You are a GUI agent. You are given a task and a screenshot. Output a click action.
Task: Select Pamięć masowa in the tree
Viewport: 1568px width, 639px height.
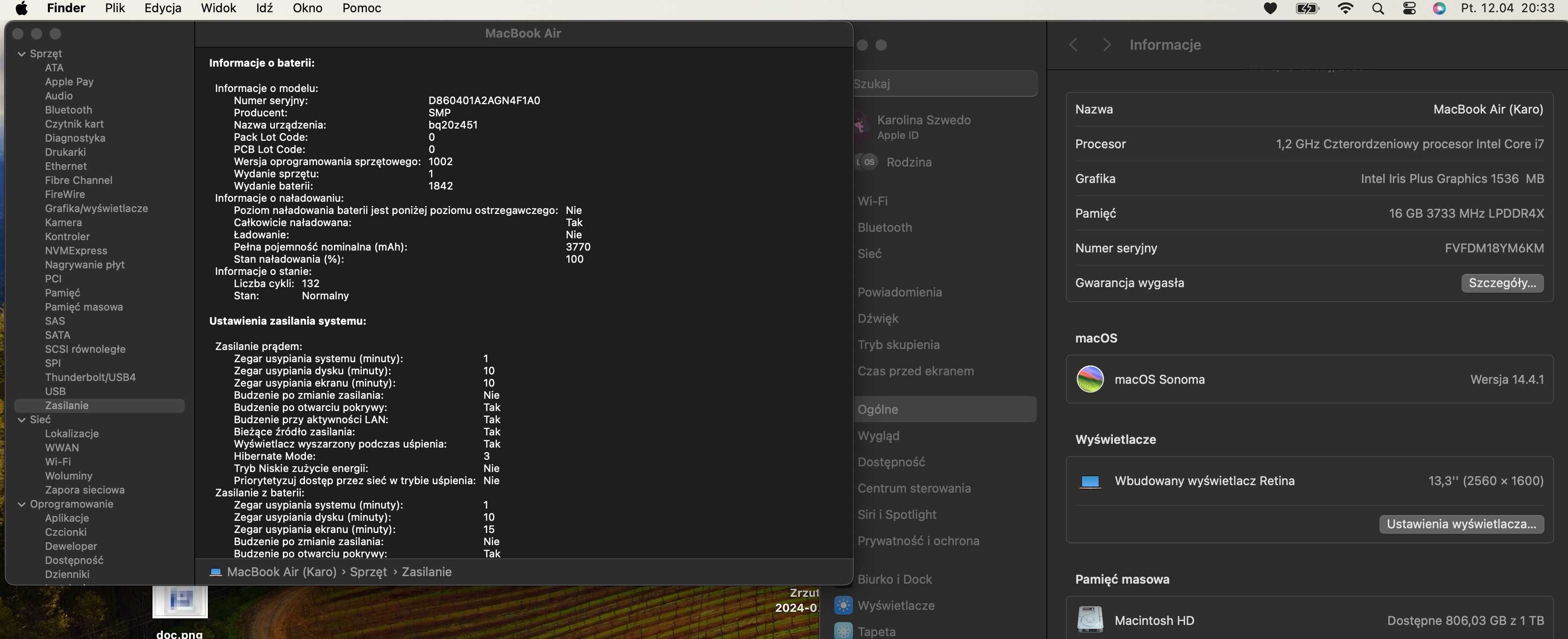pos(84,307)
